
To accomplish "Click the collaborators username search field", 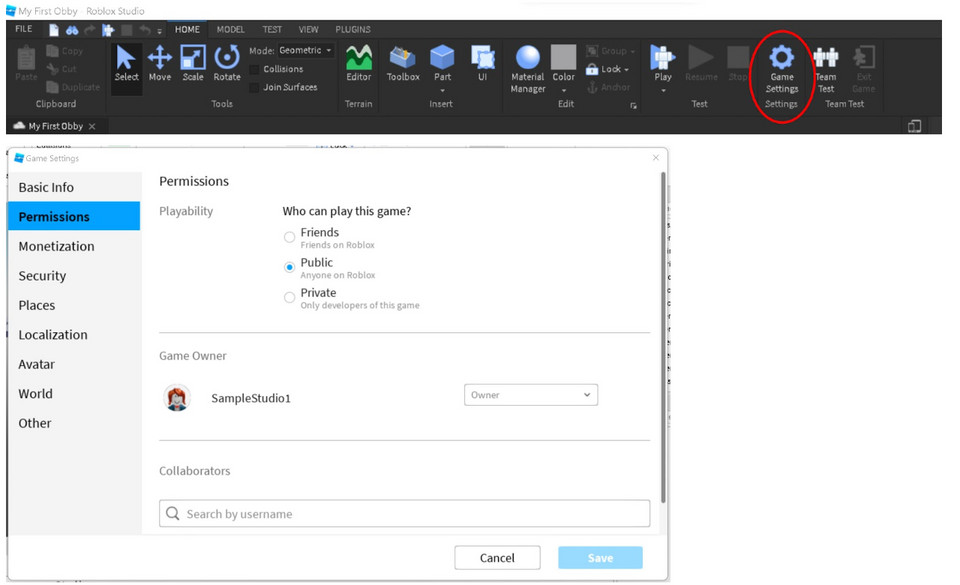I will pyautogui.click(x=404, y=513).
